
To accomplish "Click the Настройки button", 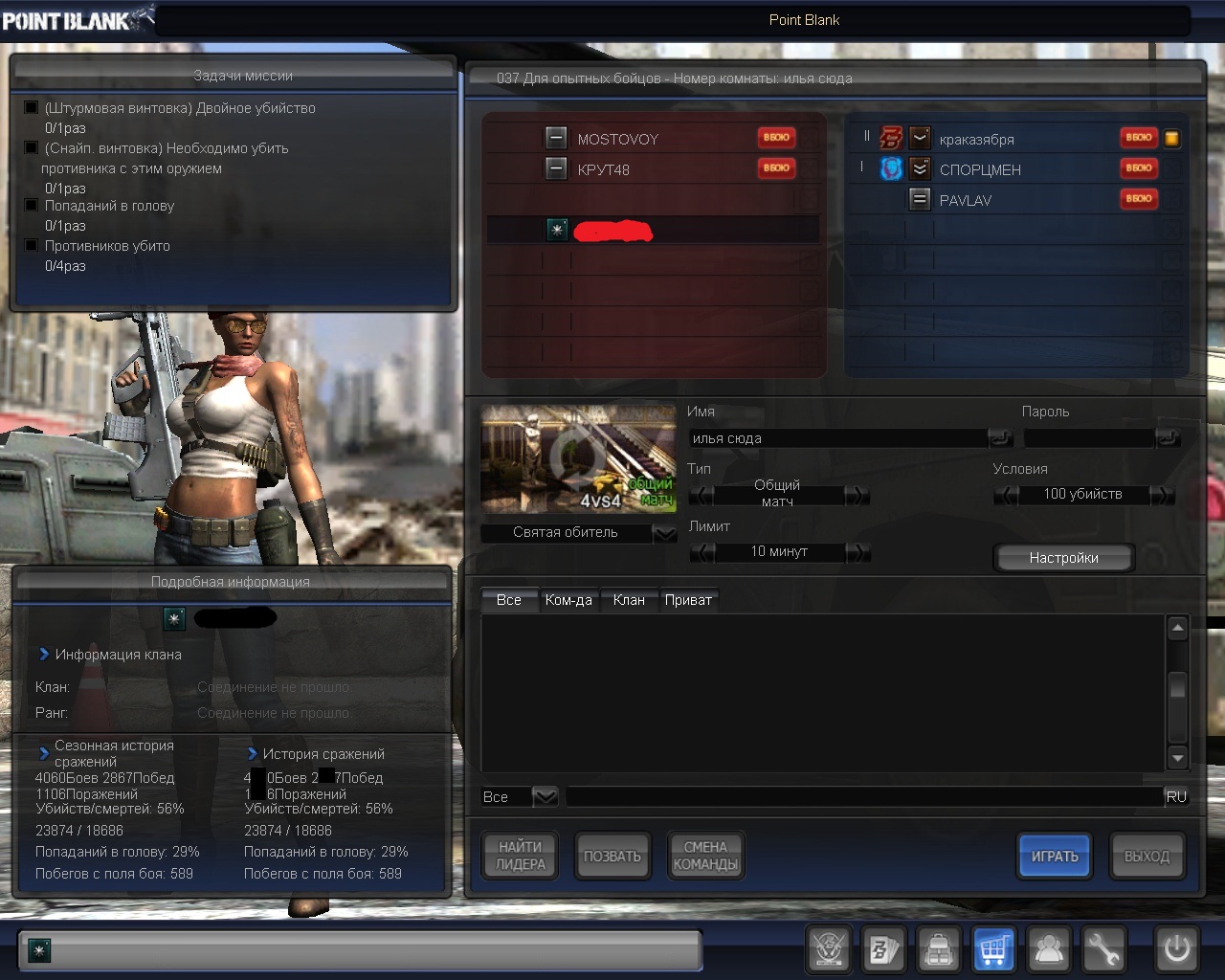I will tap(1063, 558).
